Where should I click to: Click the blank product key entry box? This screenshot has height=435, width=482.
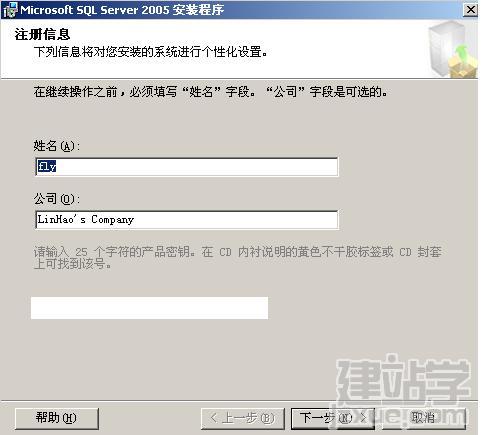(149, 308)
